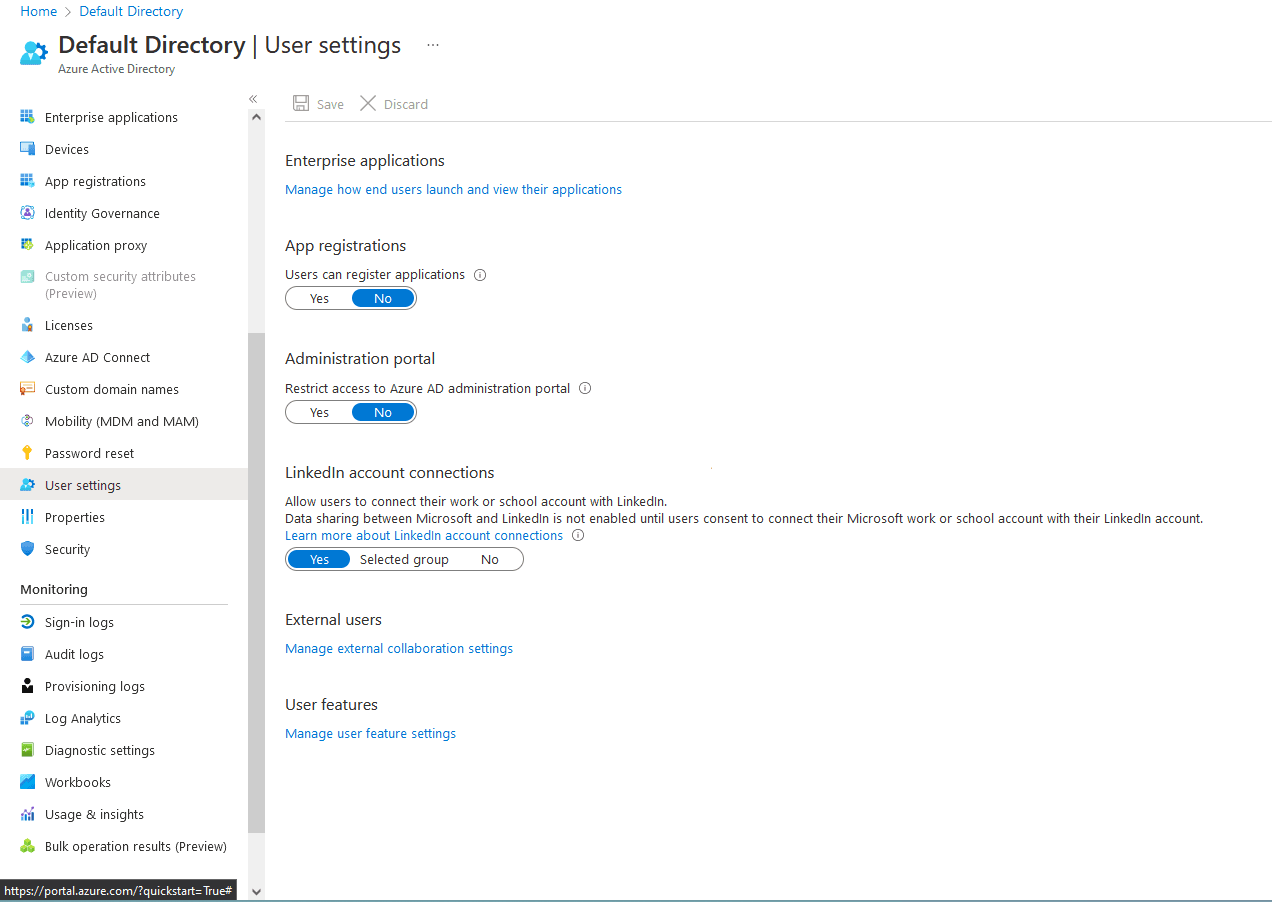Viewport: 1272px width, 902px height.
Task: Click the info icon beside Users can register applications
Action: pyautogui.click(x=480, y=275)
